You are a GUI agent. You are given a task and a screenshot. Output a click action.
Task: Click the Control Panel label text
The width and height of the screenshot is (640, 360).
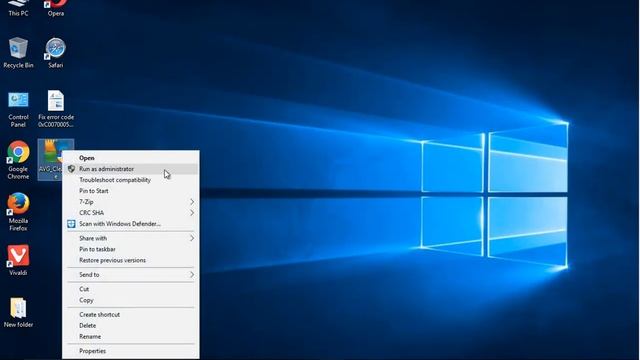tap(18, 121)
